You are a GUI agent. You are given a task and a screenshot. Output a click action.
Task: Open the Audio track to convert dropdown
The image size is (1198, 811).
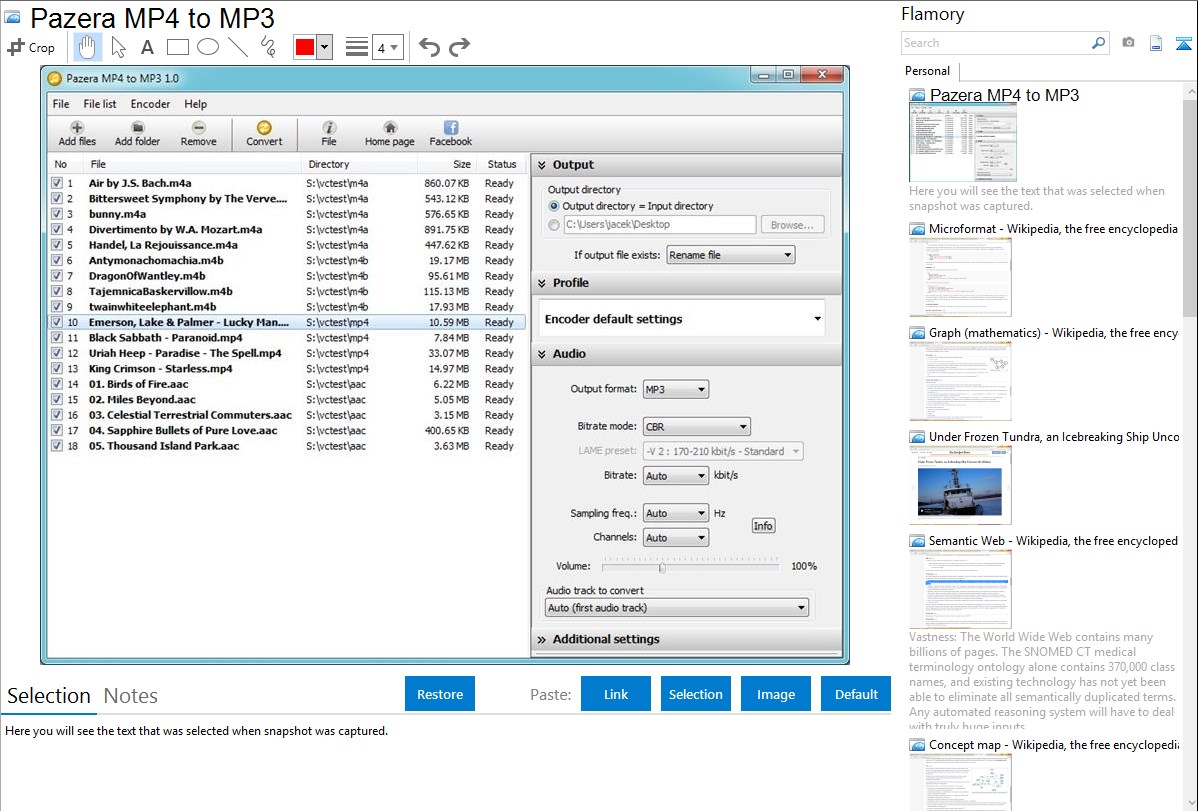pyautogui.click(x=677, y=608)
